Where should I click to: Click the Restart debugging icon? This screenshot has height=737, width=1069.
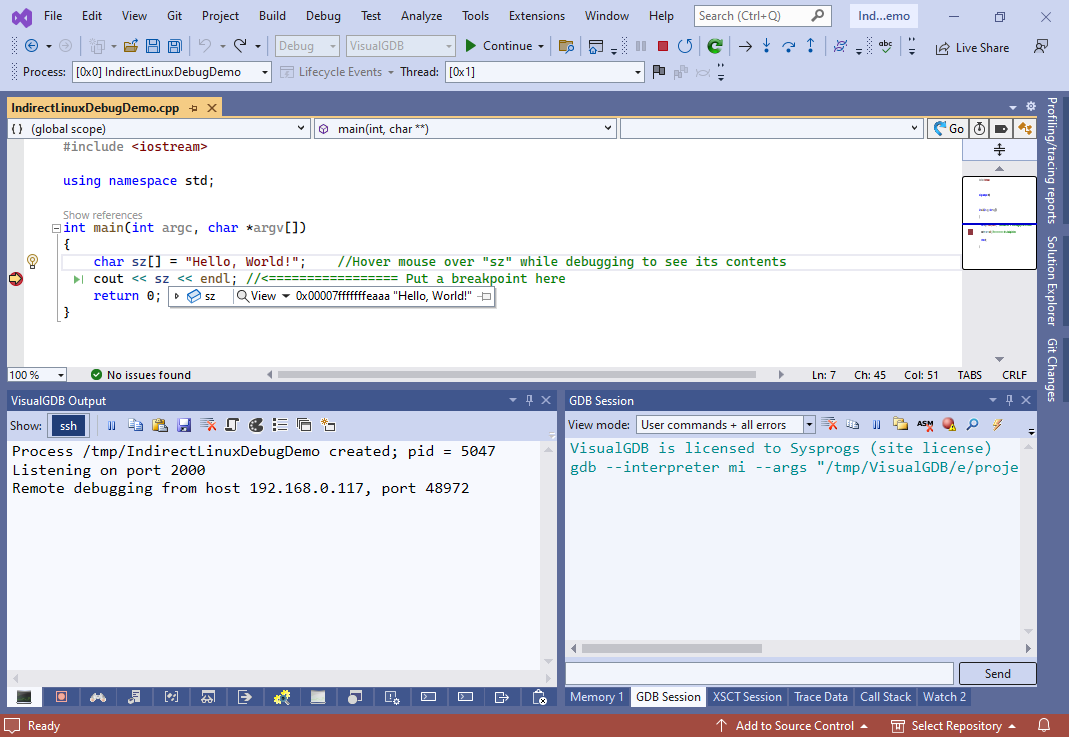[x=685, y=46]
